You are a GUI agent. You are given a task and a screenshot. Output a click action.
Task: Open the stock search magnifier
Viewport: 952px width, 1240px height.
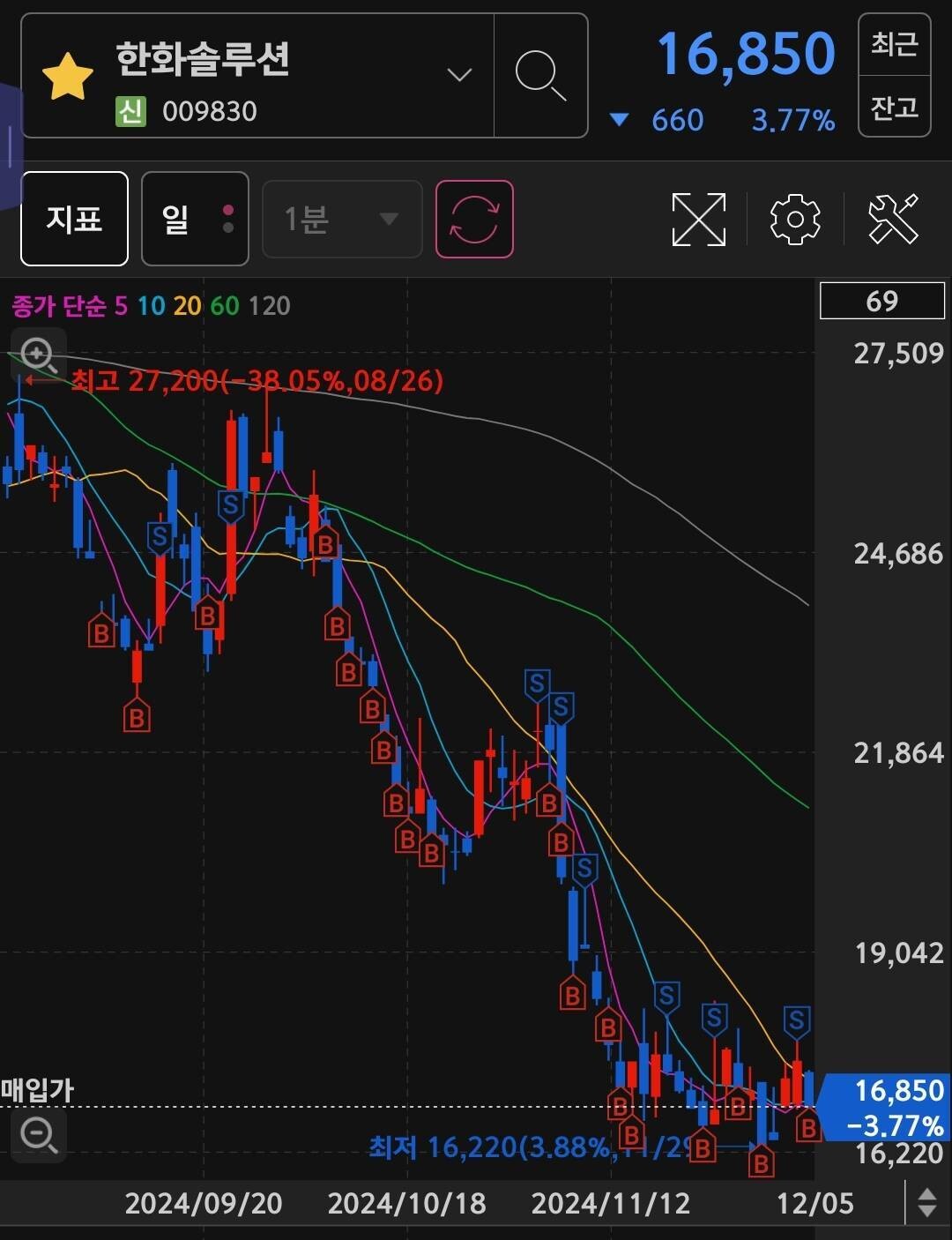(539, 76)
